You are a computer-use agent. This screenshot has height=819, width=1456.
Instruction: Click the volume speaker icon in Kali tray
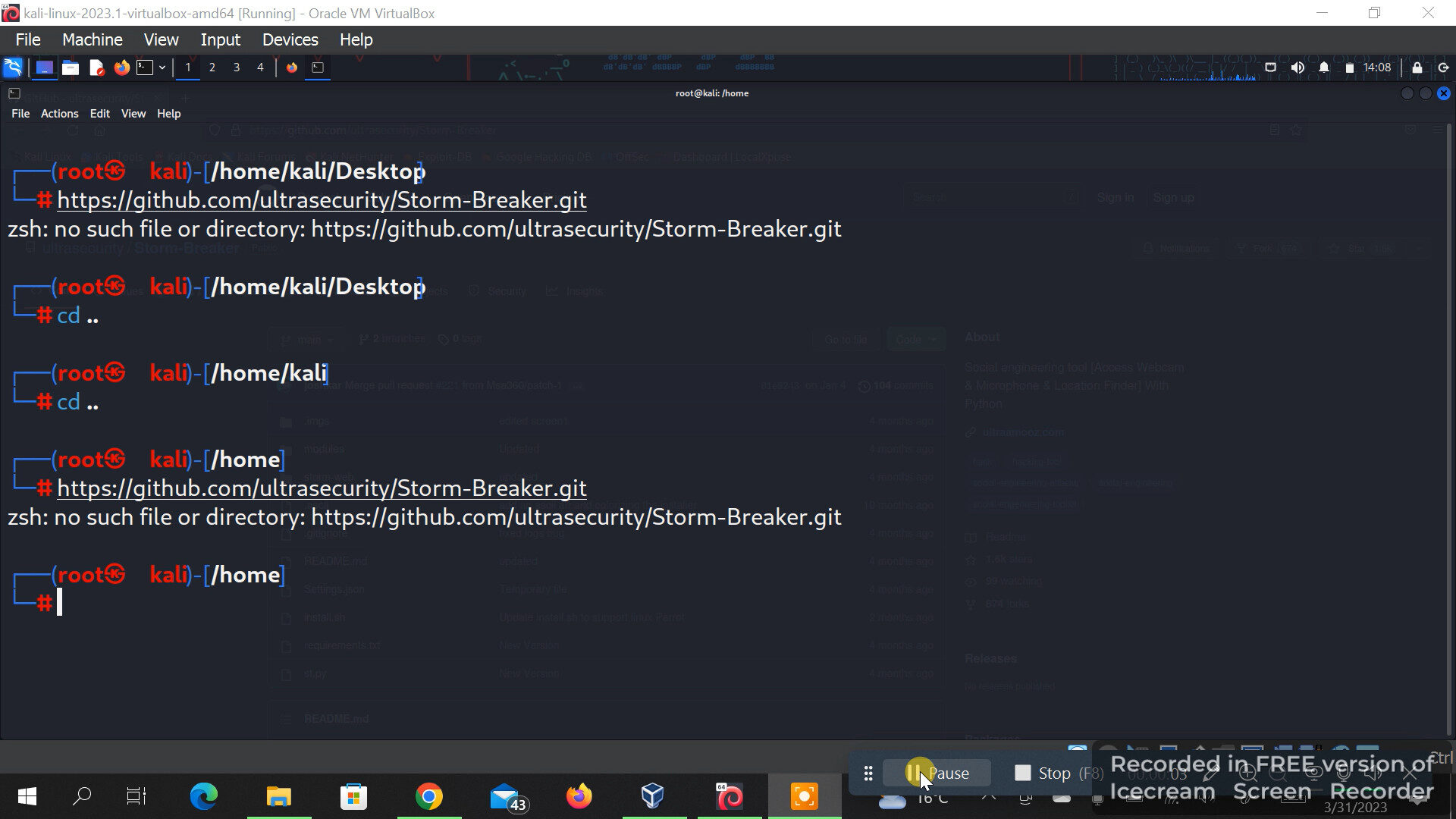click(1298, 67)
